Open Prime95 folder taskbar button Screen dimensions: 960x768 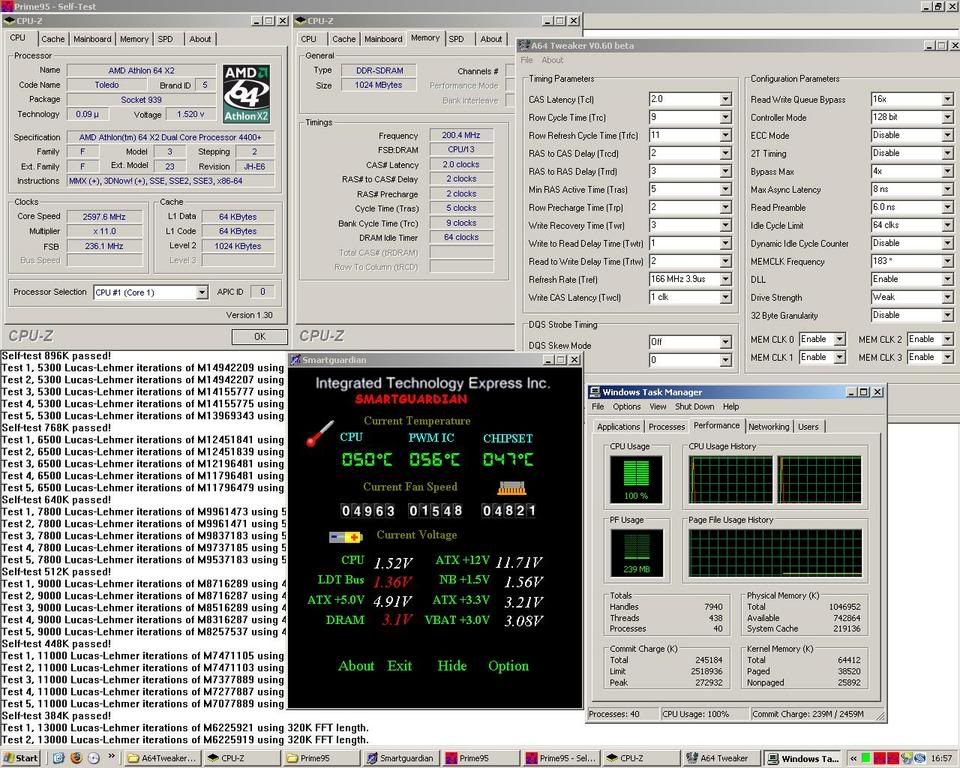[x=320, y=758]
